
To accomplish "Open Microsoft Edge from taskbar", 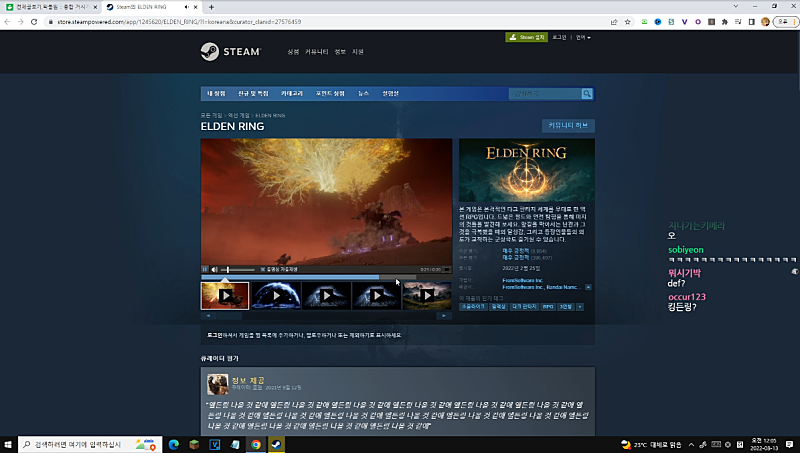I will 173,444.
